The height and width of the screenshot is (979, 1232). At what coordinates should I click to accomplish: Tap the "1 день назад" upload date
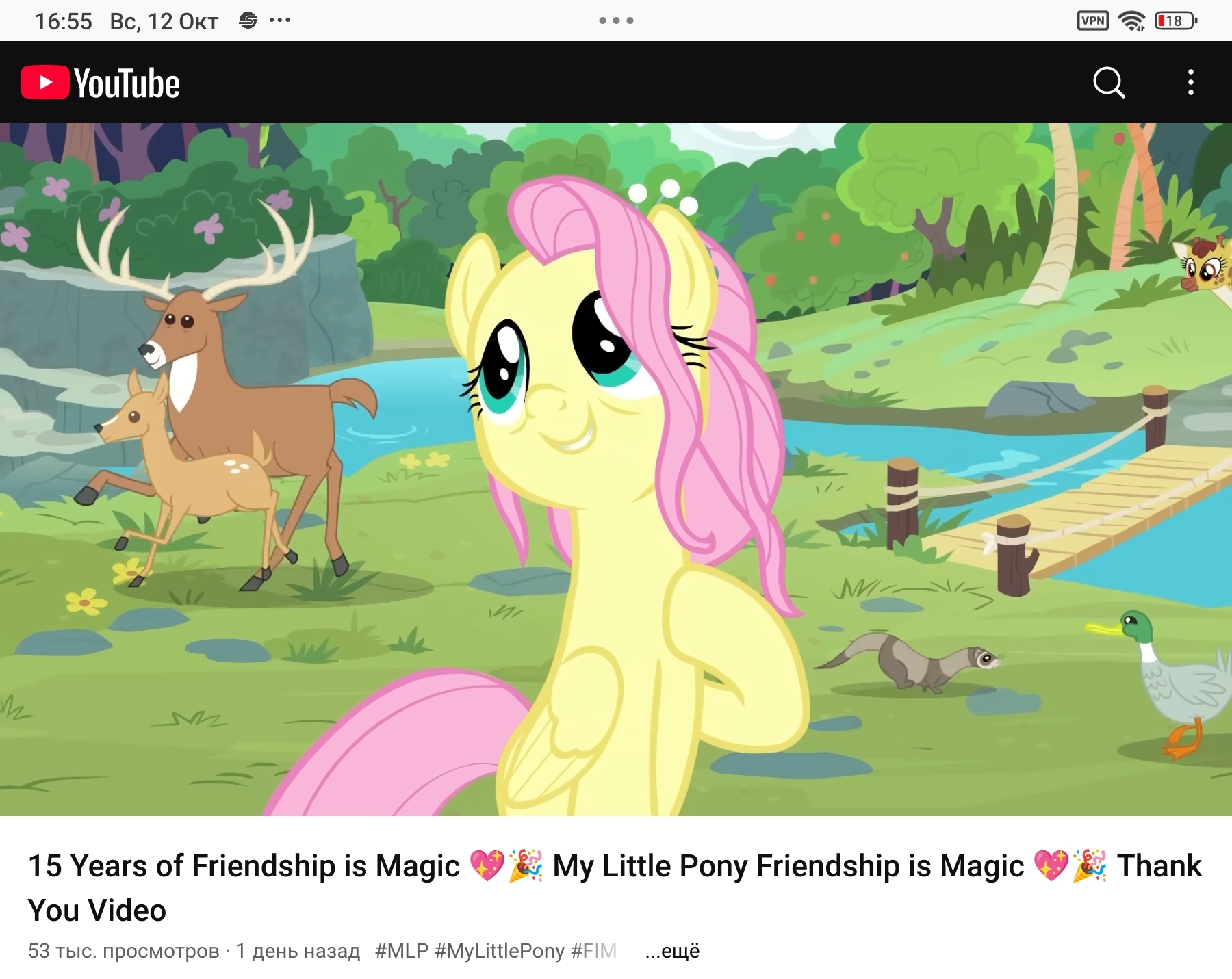[298, 951]
